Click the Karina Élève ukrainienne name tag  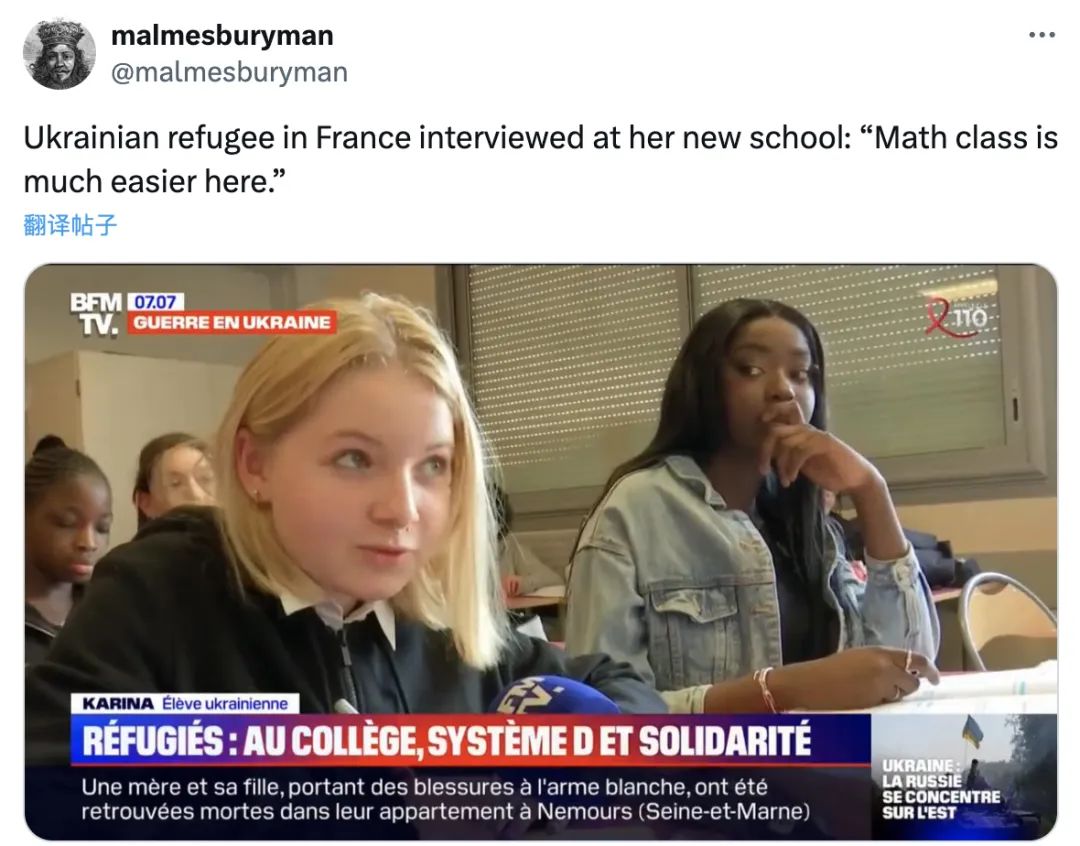coord(185,703)
